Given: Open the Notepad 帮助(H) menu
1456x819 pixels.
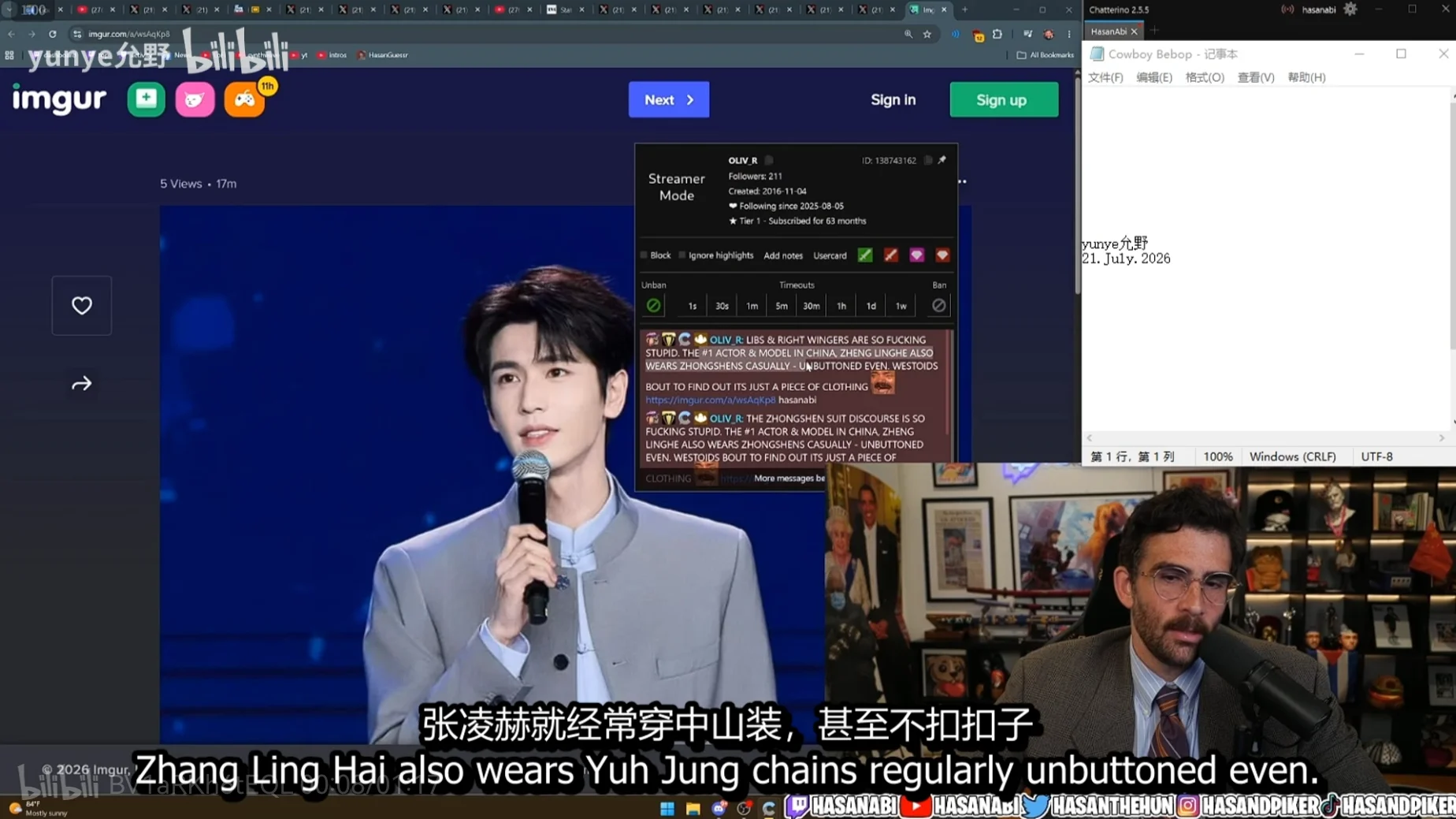Looking at the screenshot, I should [x=1306, y=77].
